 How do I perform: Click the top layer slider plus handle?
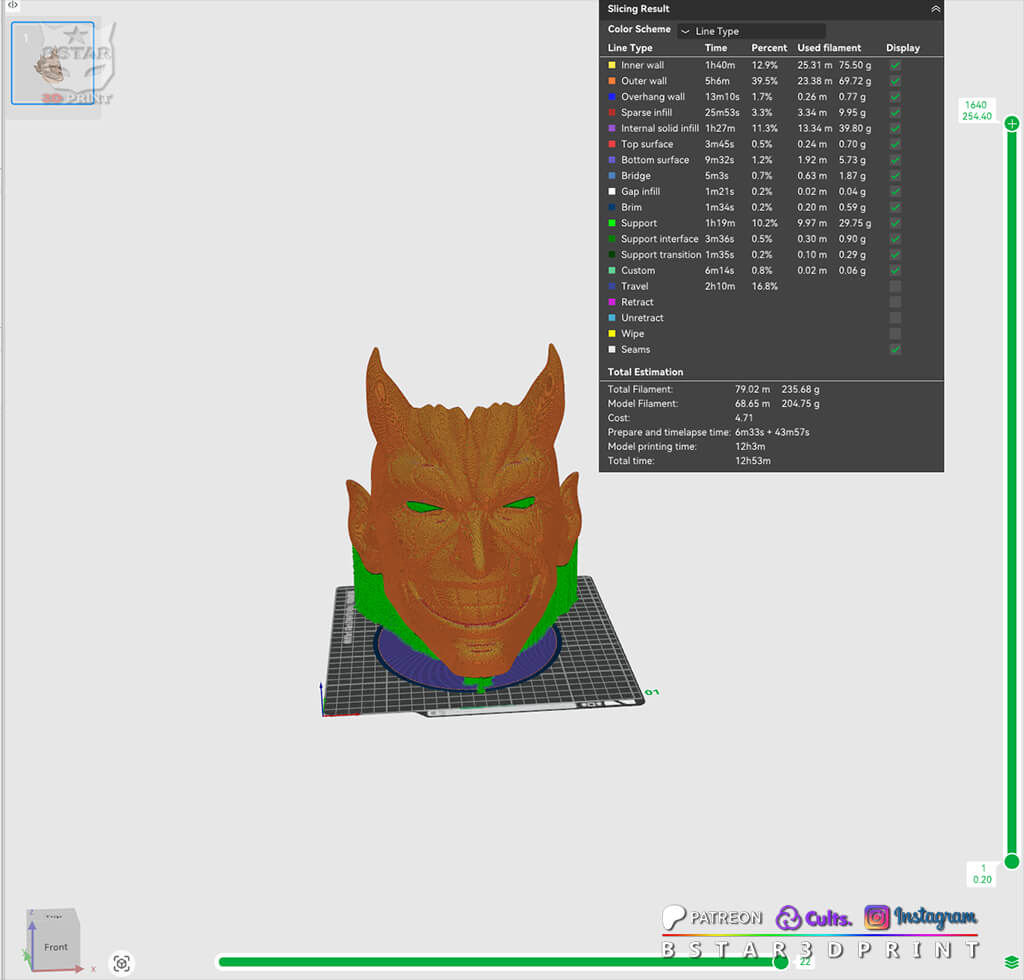coord(1012,124)
